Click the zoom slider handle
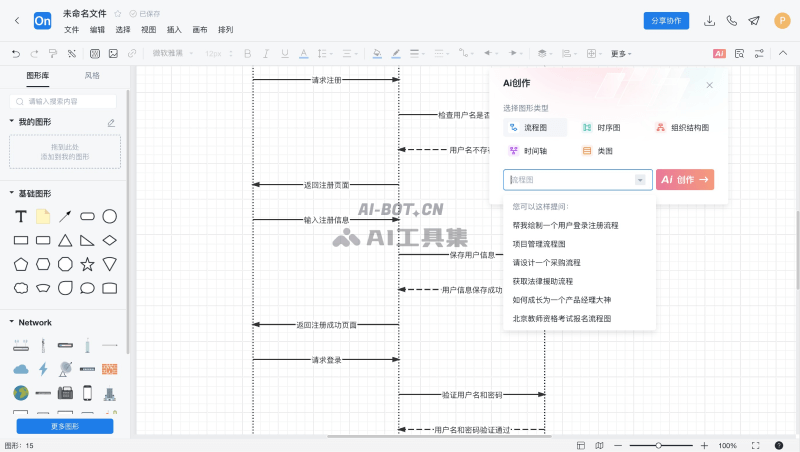This screenshot has width=800, height=452. pyautogui.click(x=659, y=445)
